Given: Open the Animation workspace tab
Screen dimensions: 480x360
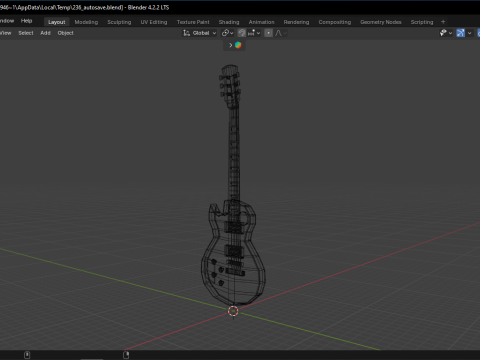Looking at the screenshot, I should pyautogui.click(x=261, y=22).
